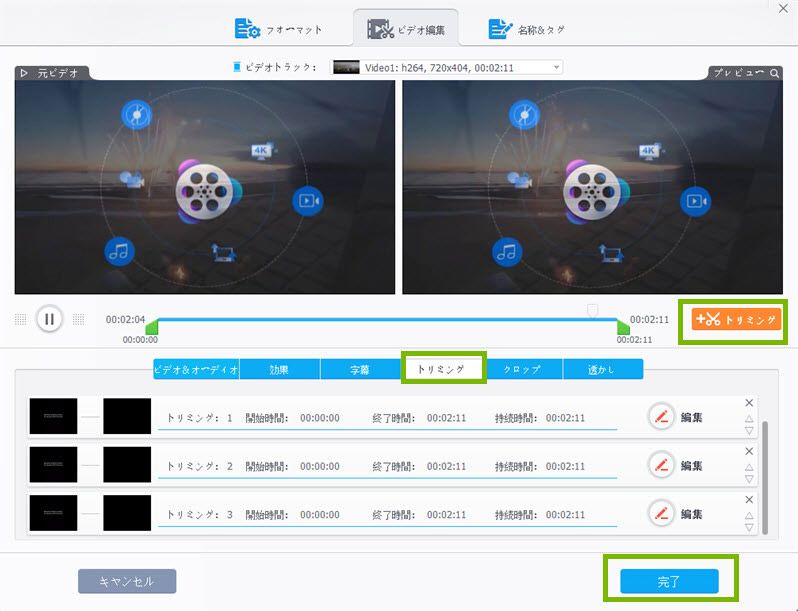
Task: Move trimming clip 1 down
Action: [749, 431]
